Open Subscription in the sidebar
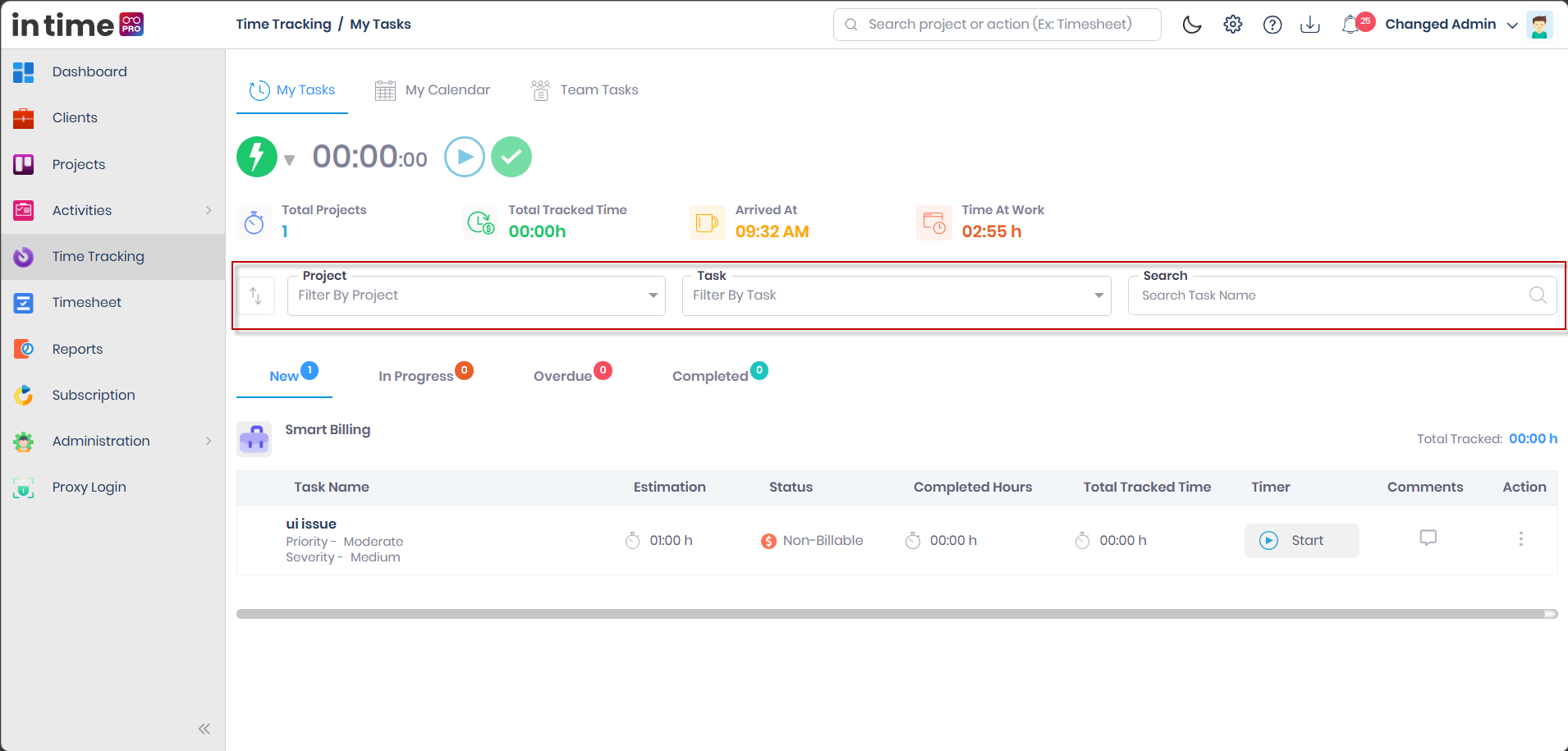The width and height of the screenshot is (1568, 751). coord(113,395)
